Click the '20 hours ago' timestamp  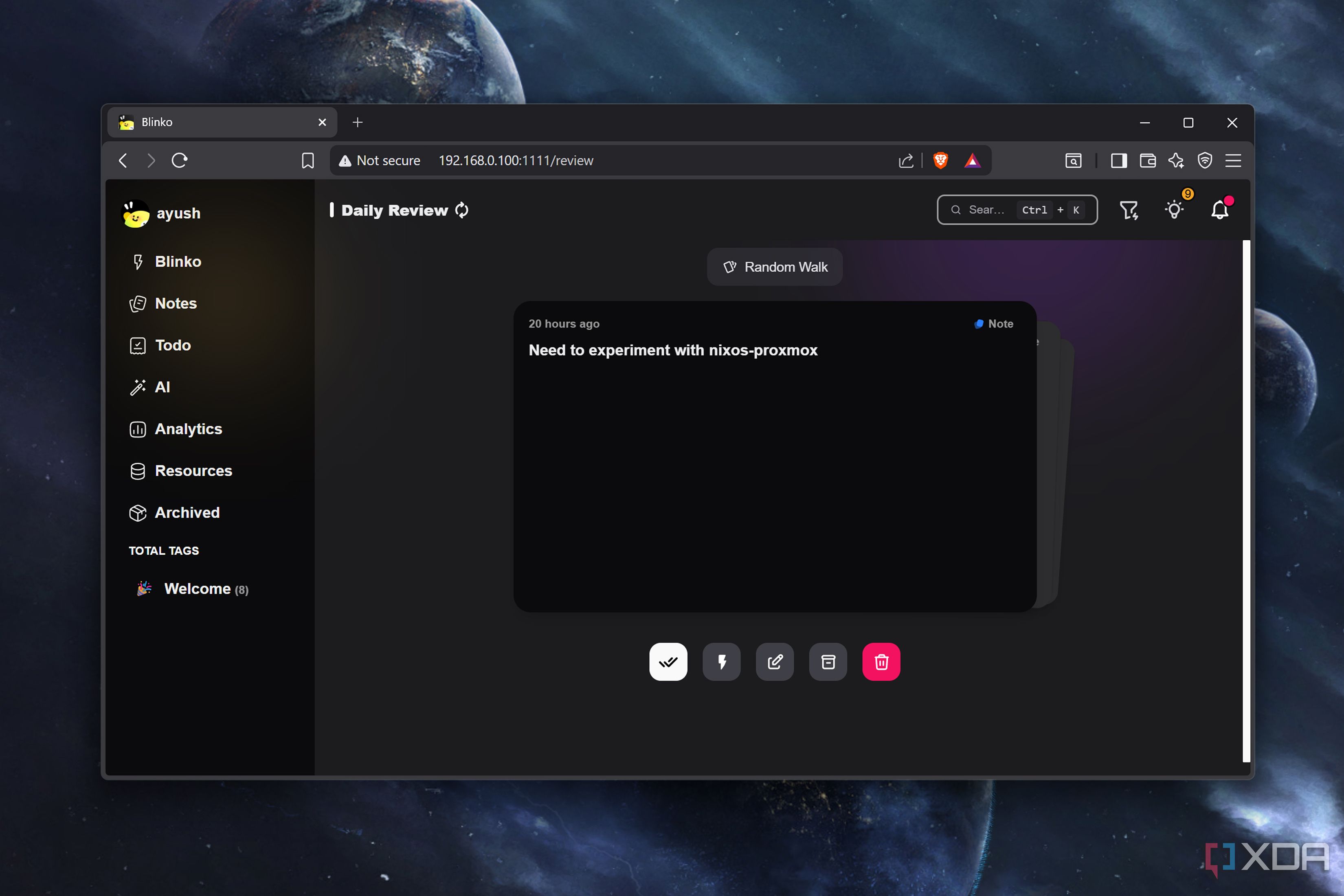[564, 324]
